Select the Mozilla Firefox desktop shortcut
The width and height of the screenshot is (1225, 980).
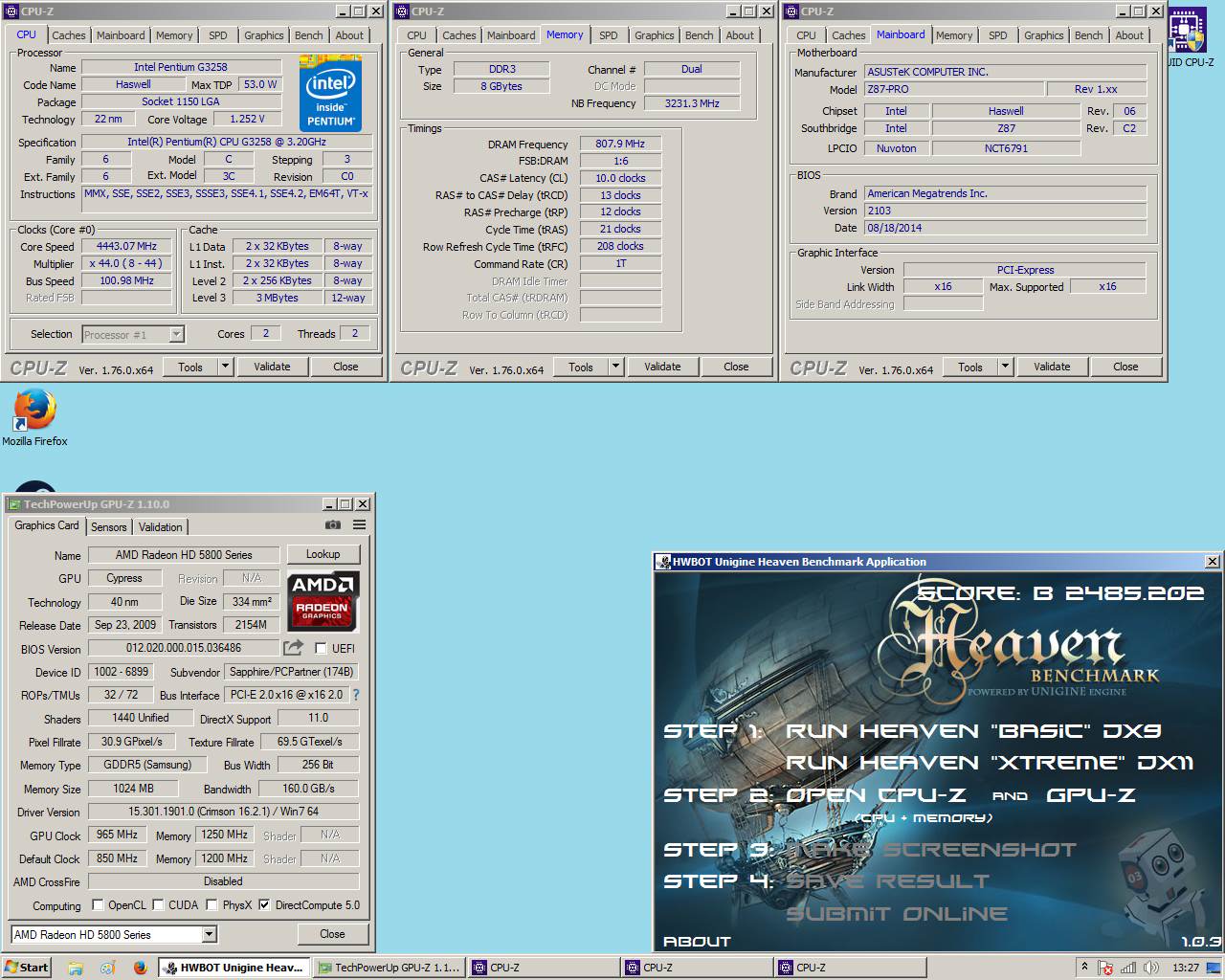[34, 417]
